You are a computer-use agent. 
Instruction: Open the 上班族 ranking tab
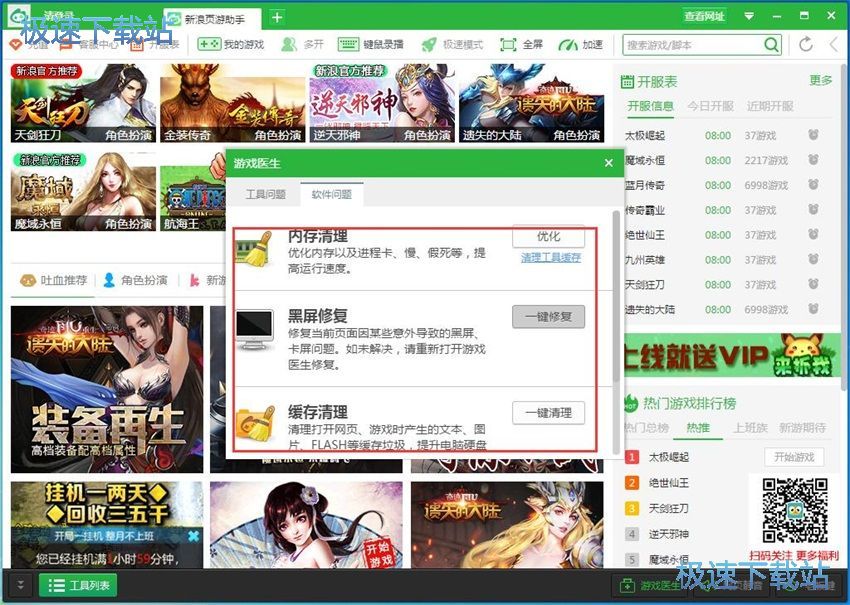pyautogui.click(x=750, y=428)
